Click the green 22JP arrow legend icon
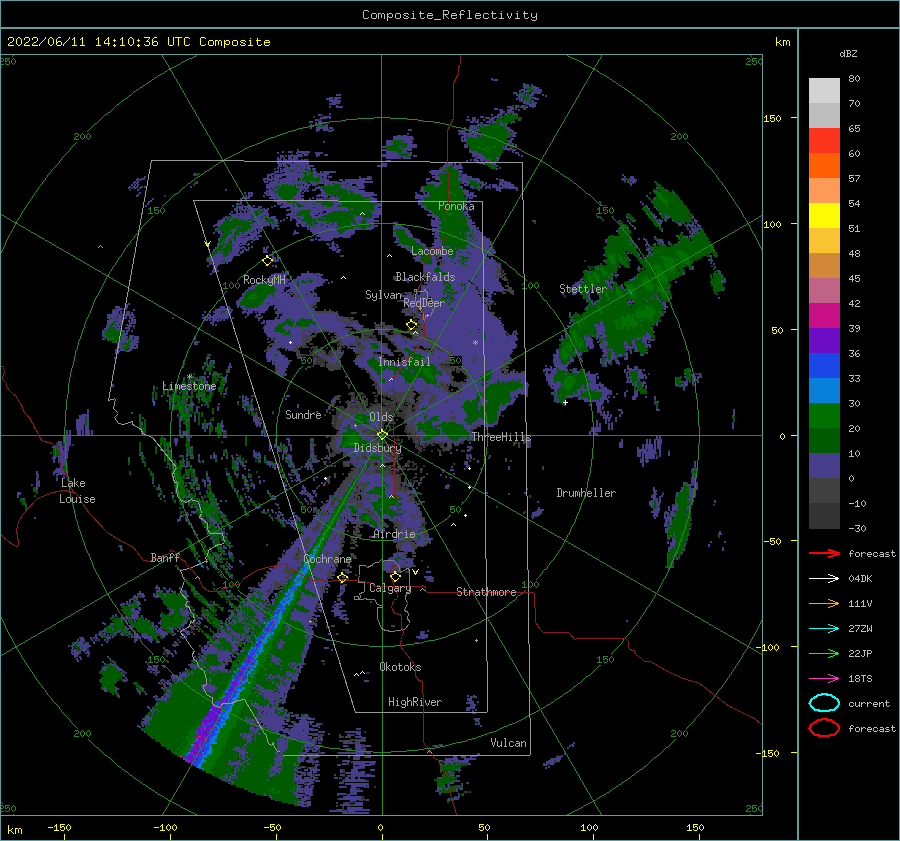Viewport: 900px width, 841px height. (824, 653)
